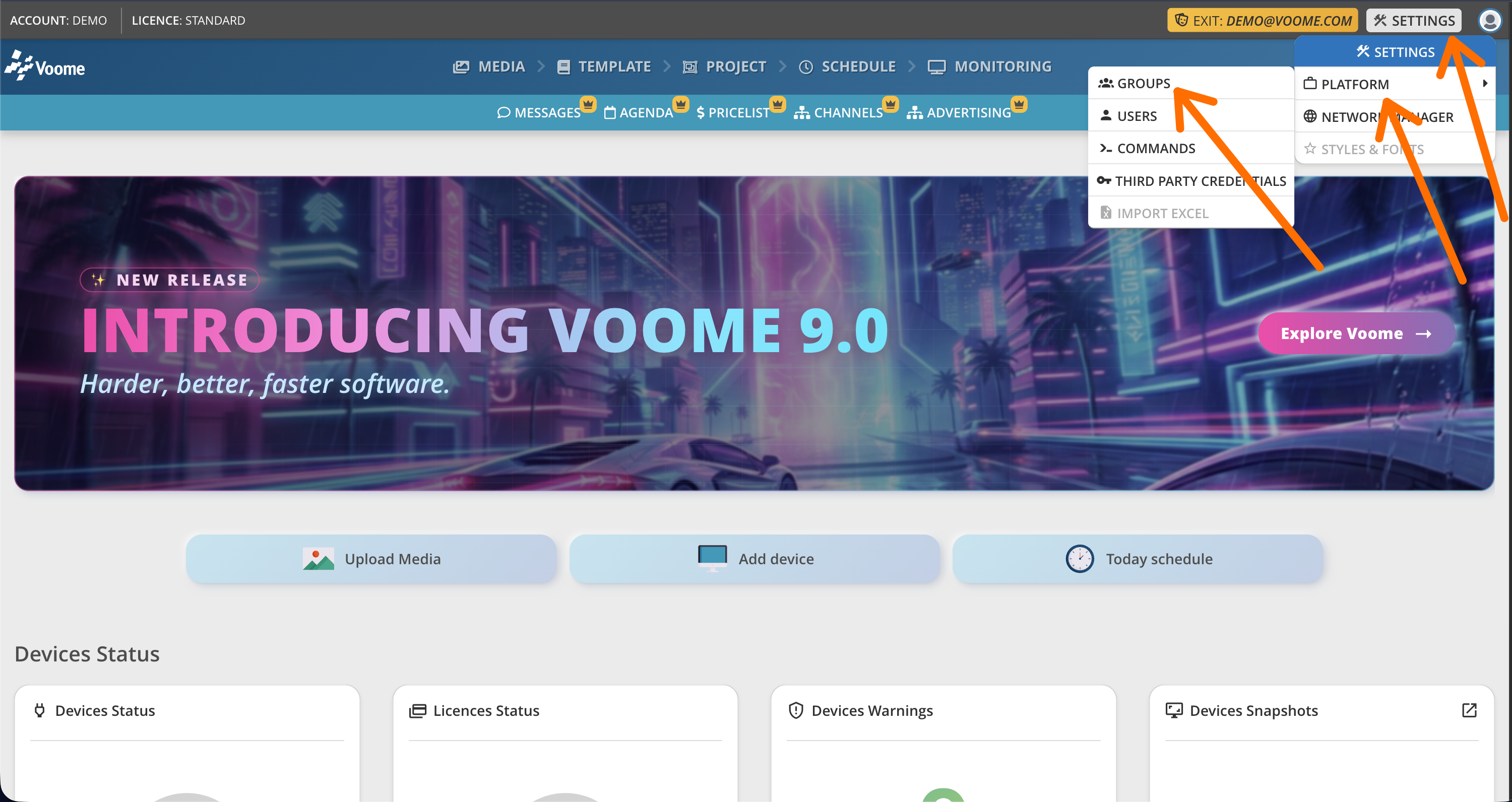Click the Voome logo

tap(45, 65)
